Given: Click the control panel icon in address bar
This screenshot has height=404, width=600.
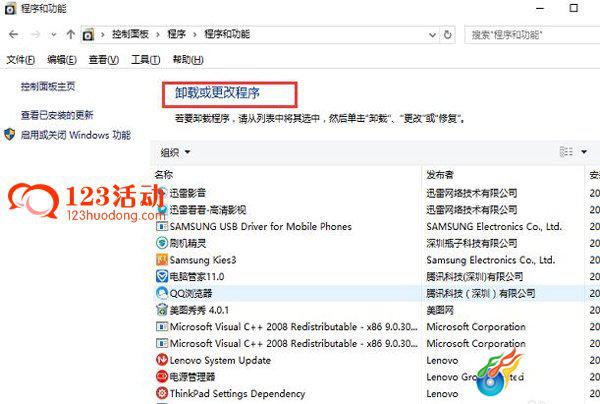Looking at the screenshot, I should click(x=88, y=35).
